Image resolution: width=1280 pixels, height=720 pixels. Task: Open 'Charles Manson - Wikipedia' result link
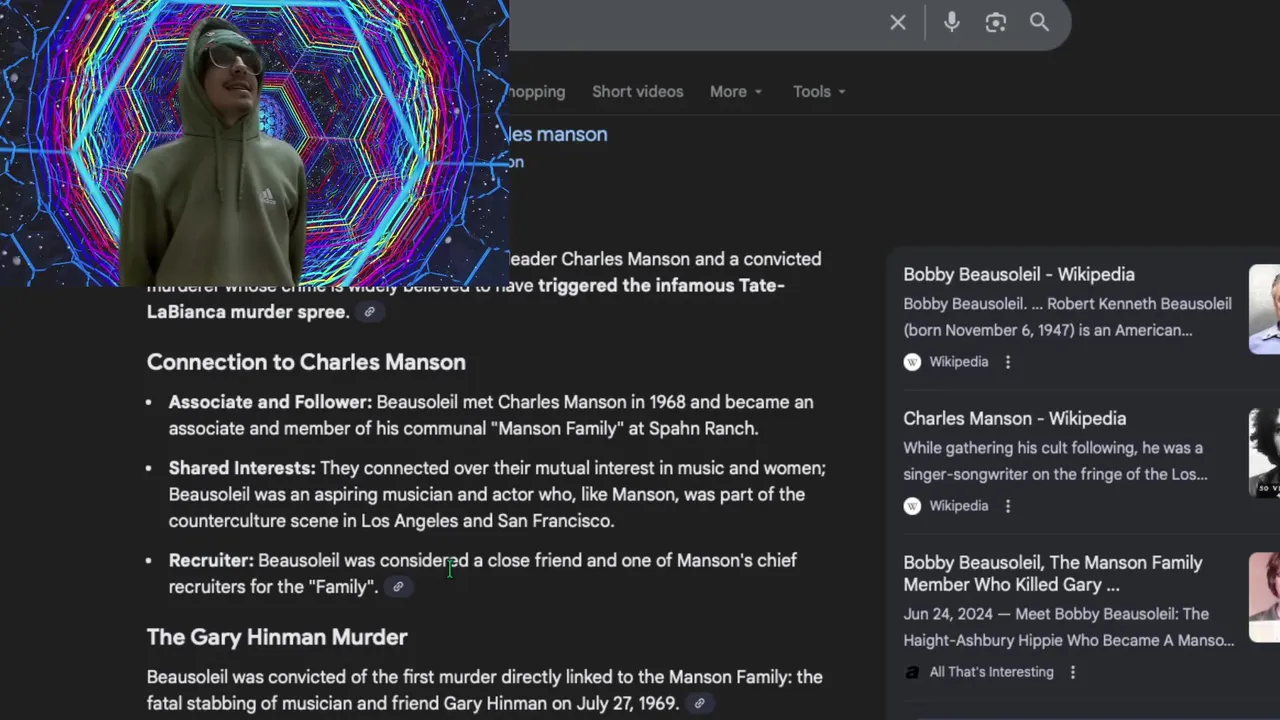click(x=1015, y=418)
